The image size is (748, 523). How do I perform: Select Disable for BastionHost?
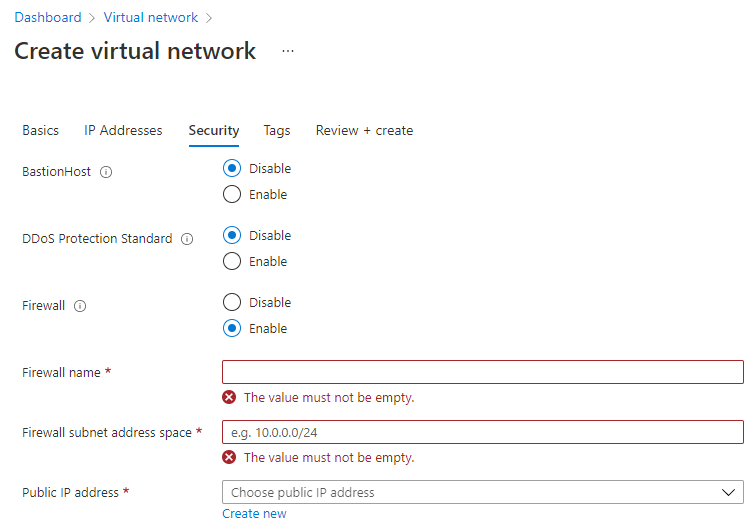click(x=232, y=168)
